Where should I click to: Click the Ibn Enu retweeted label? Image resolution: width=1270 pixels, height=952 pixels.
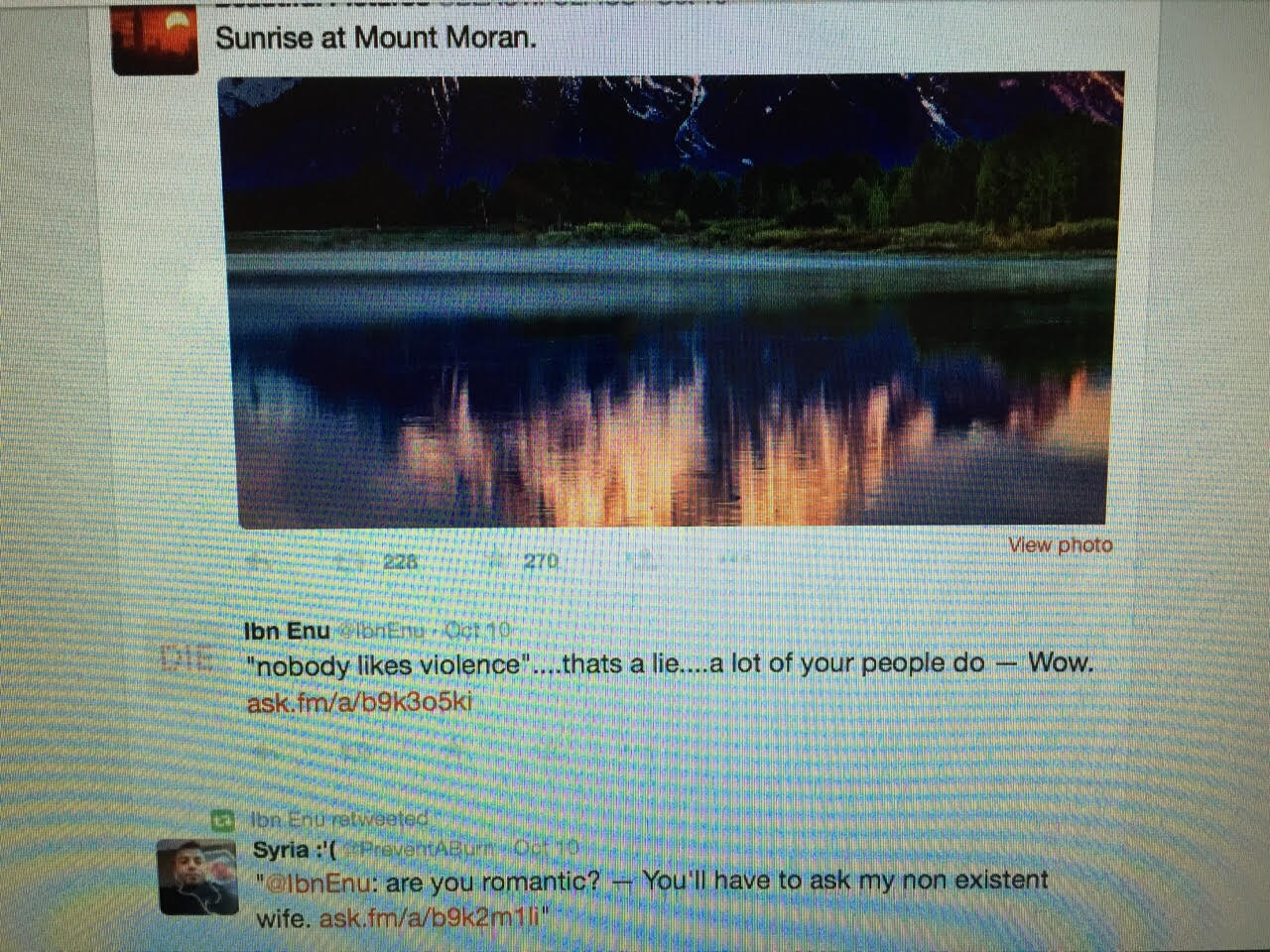(x=338, y=819)
